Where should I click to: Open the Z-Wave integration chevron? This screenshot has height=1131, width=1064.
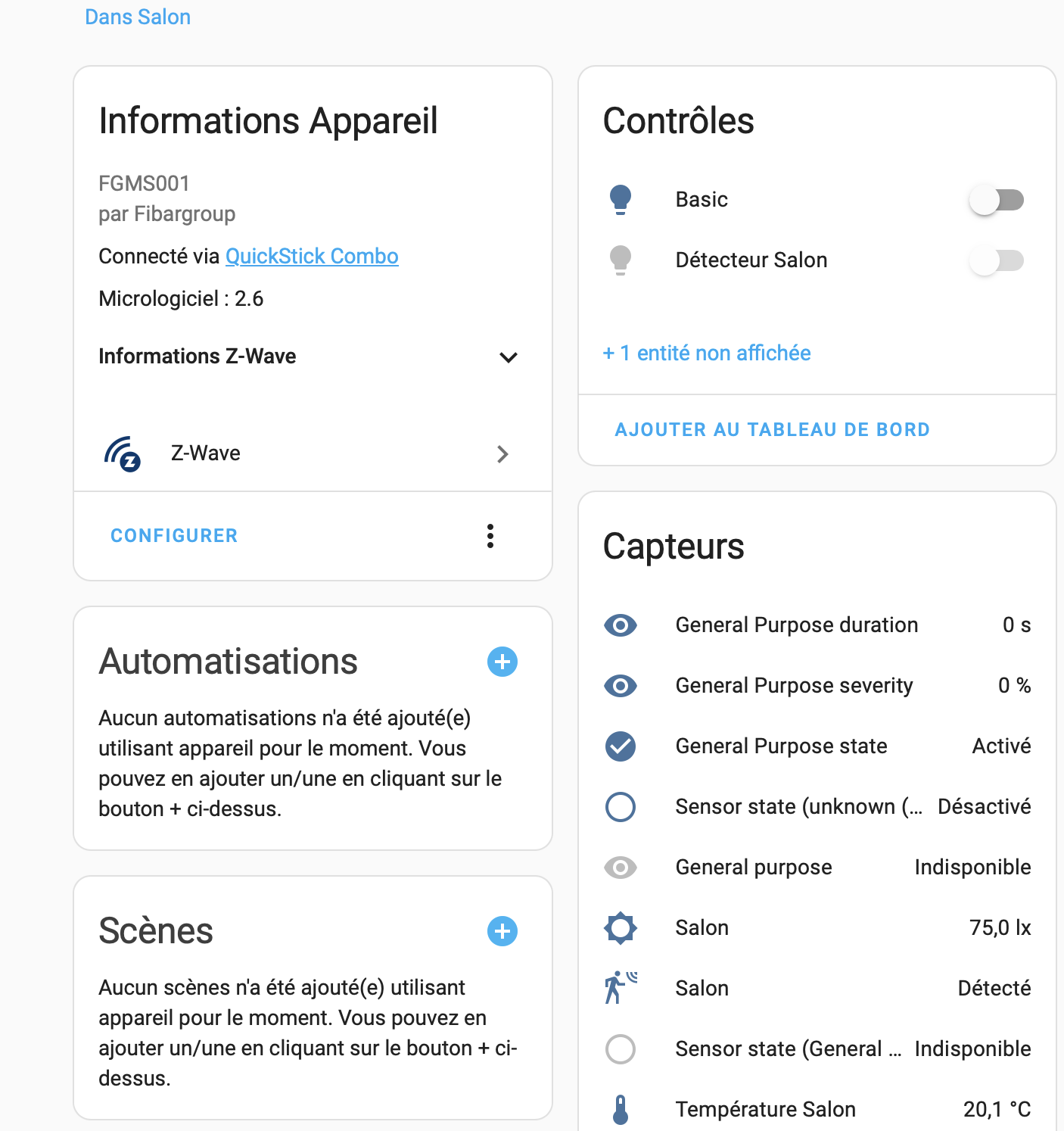coord(502,454)
